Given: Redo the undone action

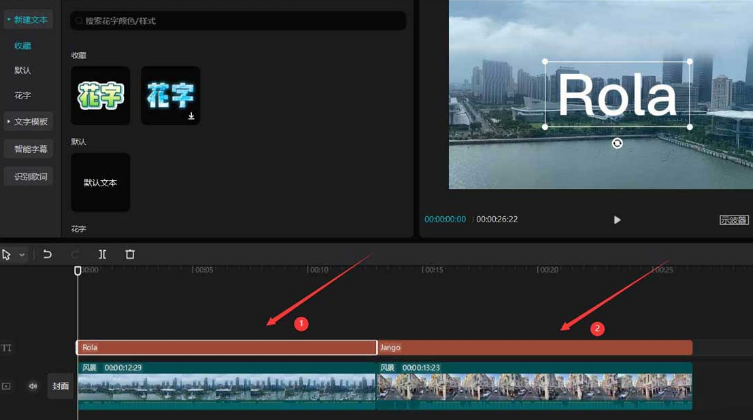Looking at the screenshot, I should pos(75,254).
